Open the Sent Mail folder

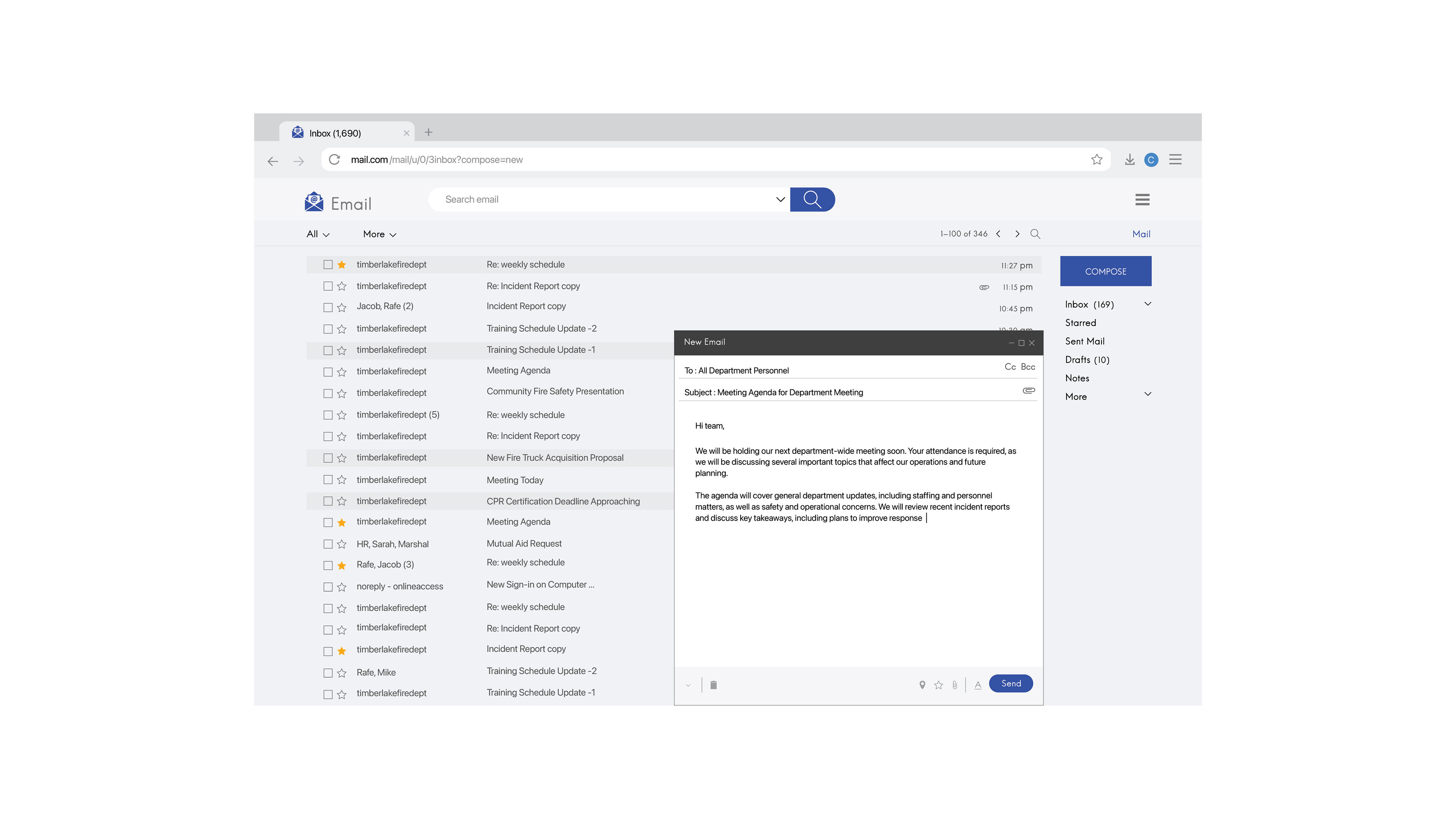(1085, 341)
